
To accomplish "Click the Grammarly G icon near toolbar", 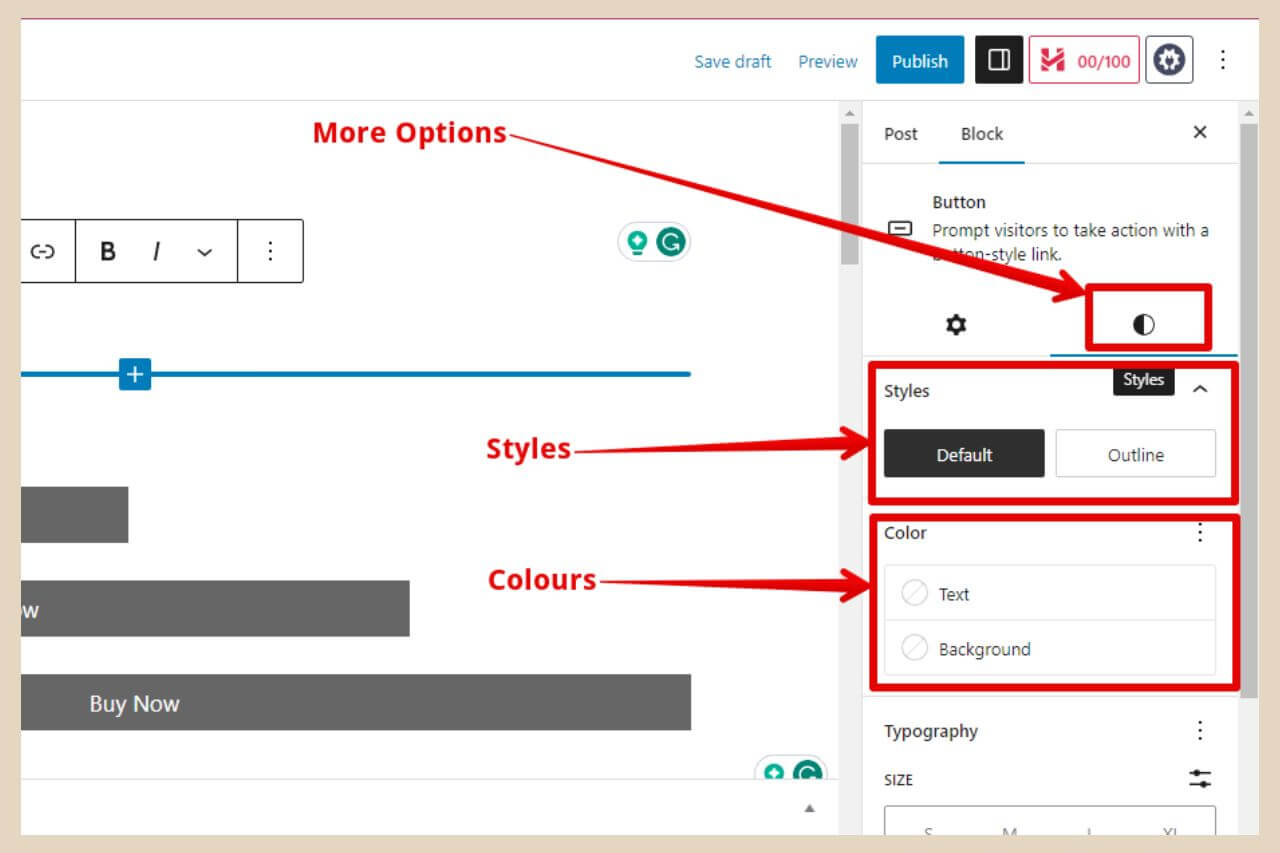I will click(670, 241).
